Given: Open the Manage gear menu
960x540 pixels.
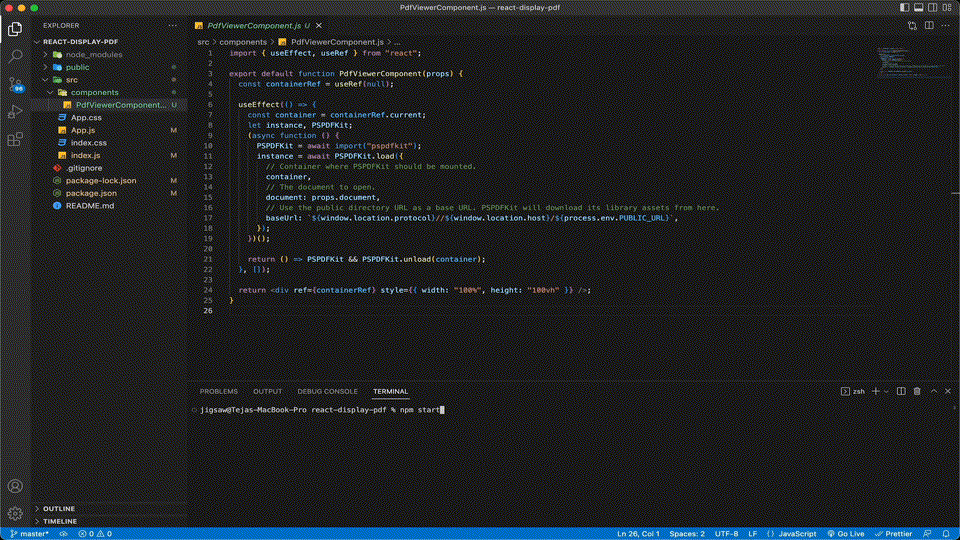Looking at the screenshot, I should click(x=15, y=513).
